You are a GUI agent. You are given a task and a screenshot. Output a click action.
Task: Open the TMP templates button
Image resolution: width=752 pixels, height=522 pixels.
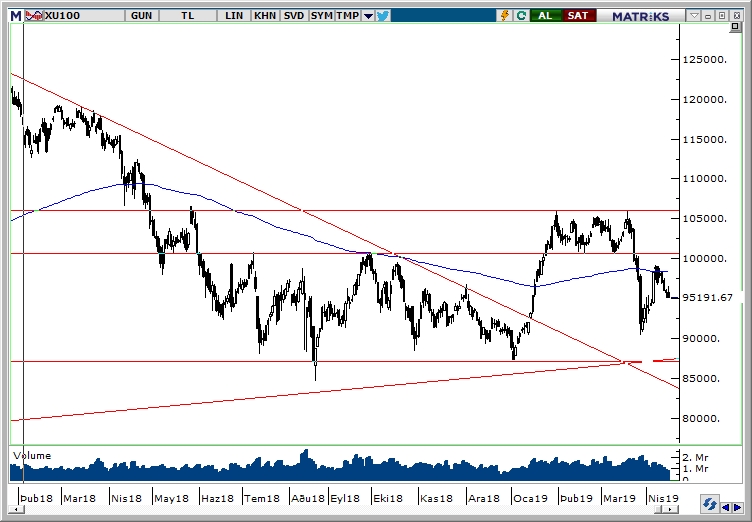pos(347,16)
